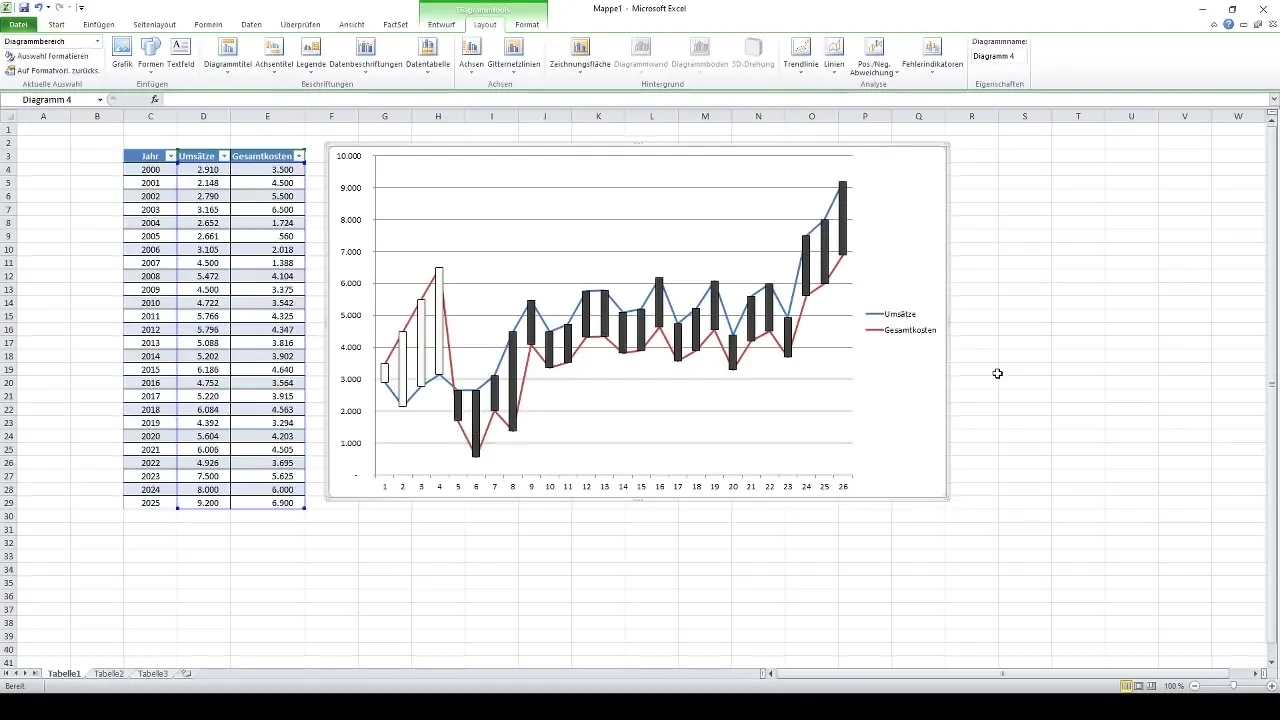Select the cell showing 9.200
Viewport: 1280px width, 720px height.
coord(204,502)
